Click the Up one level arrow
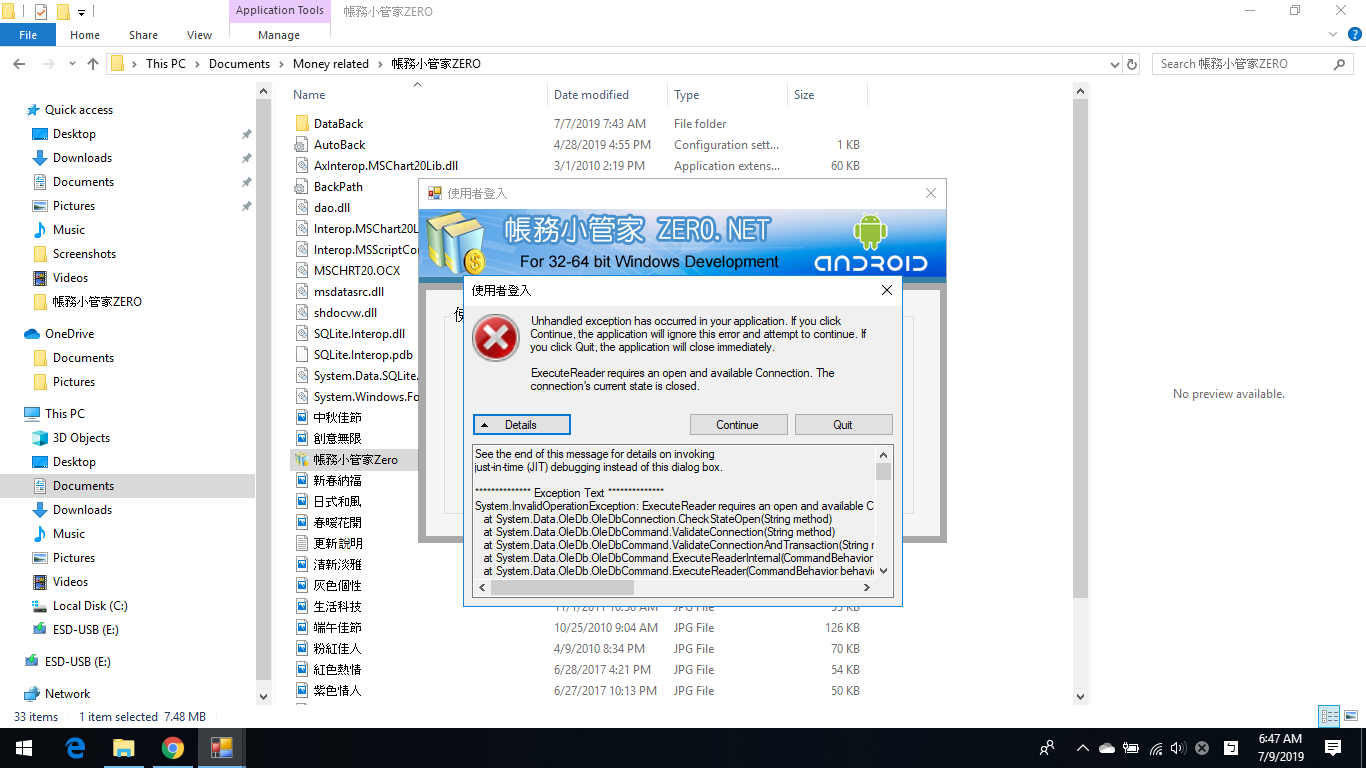1366x768 pixels. click(93, 64)
